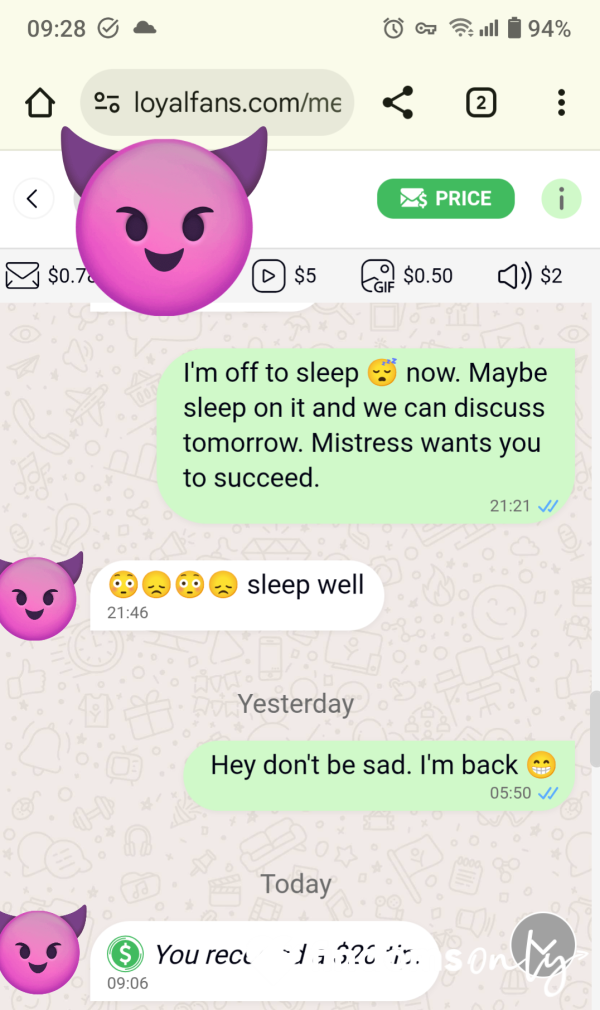Tap the devil avatar beside sleep well message
600x1010 pixels.
(40, 597)
